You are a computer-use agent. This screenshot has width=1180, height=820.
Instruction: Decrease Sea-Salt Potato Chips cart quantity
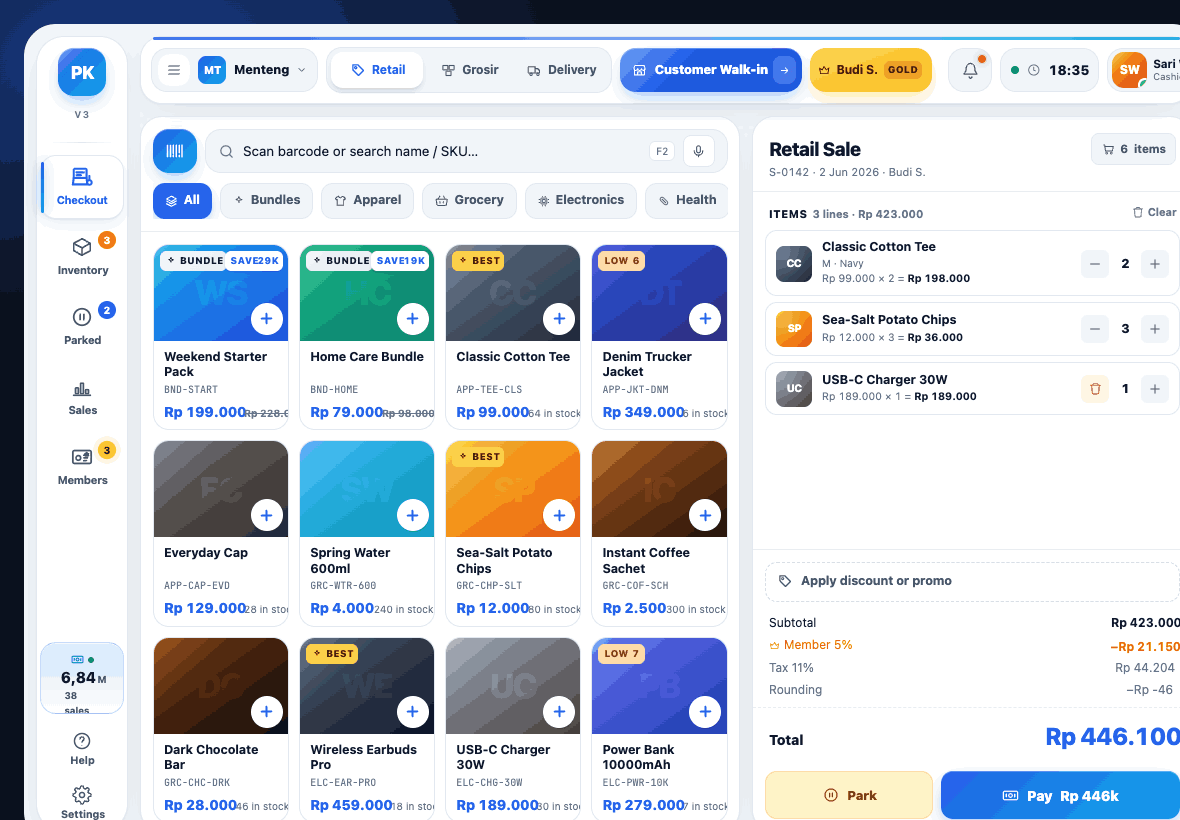[1095, 329]
